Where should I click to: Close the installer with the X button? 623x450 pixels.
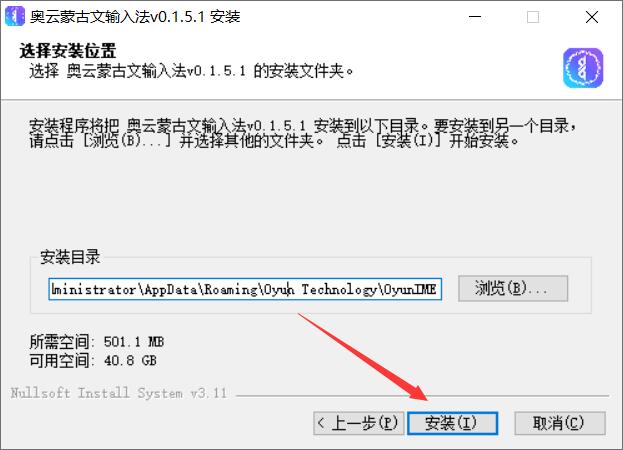tap(592, 17)
